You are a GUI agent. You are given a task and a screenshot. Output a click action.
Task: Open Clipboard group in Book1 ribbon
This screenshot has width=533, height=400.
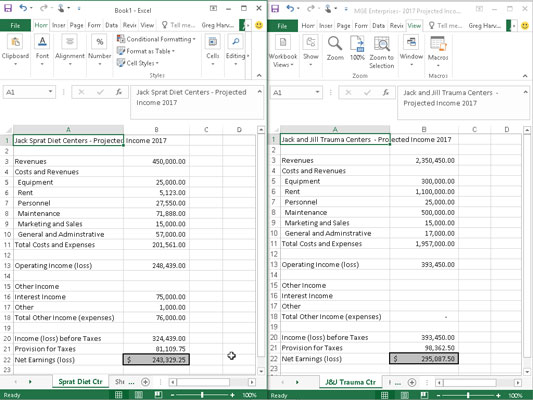click(15, 51)
